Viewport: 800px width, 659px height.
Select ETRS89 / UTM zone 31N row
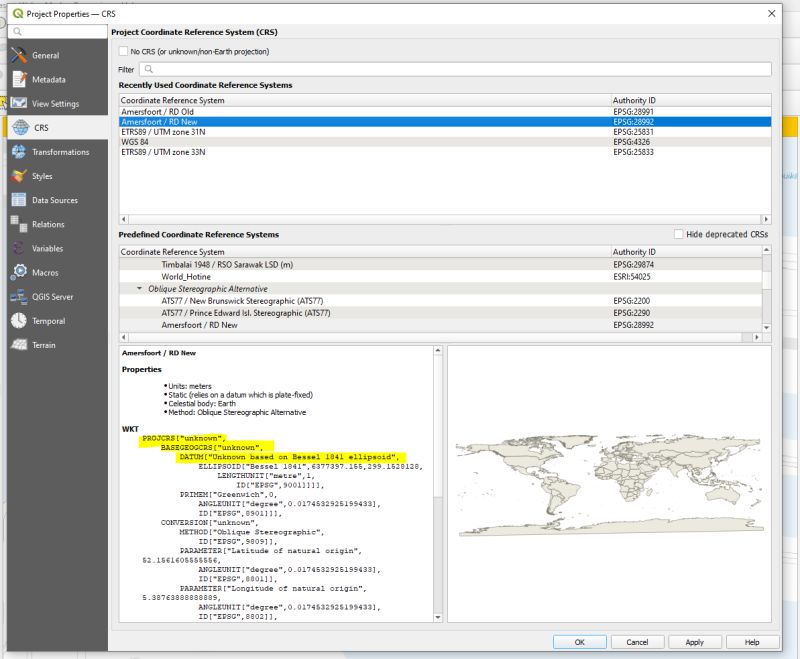[445, 132]
